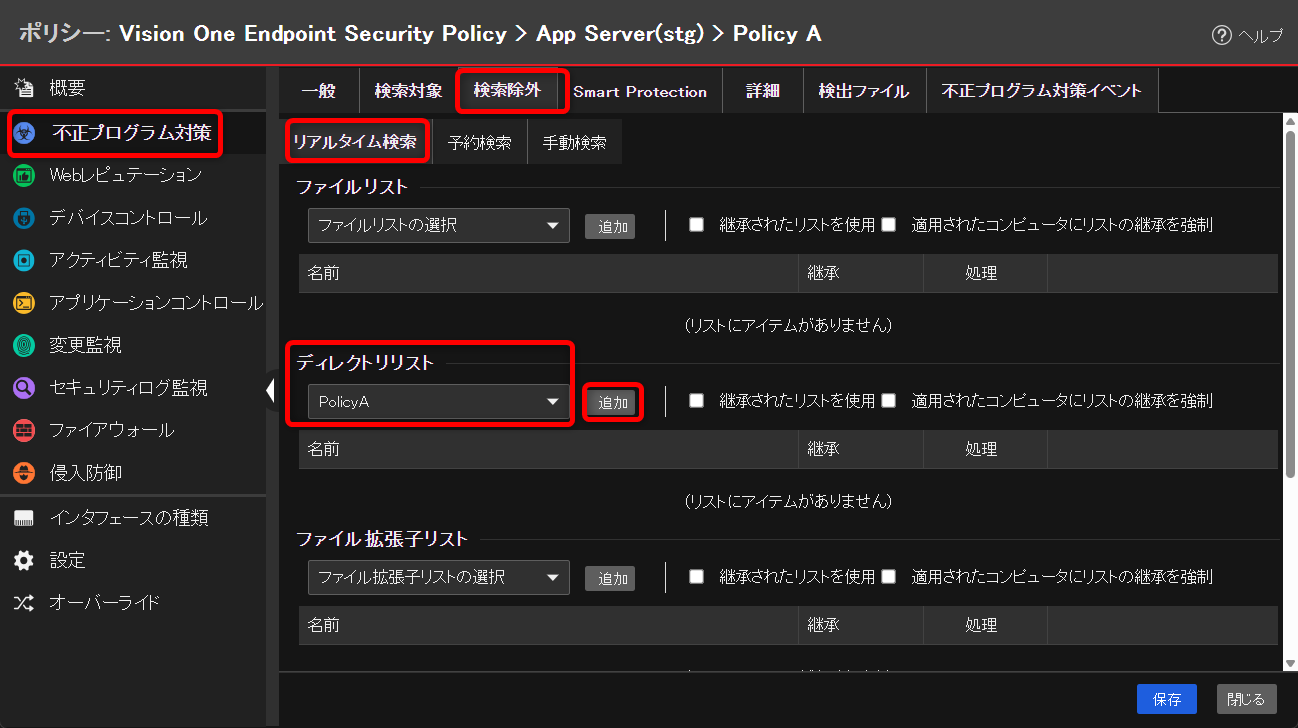Switch to the 検索除外 tab
This screenshot has width=1298, height=728.
[x=507, y=90]
